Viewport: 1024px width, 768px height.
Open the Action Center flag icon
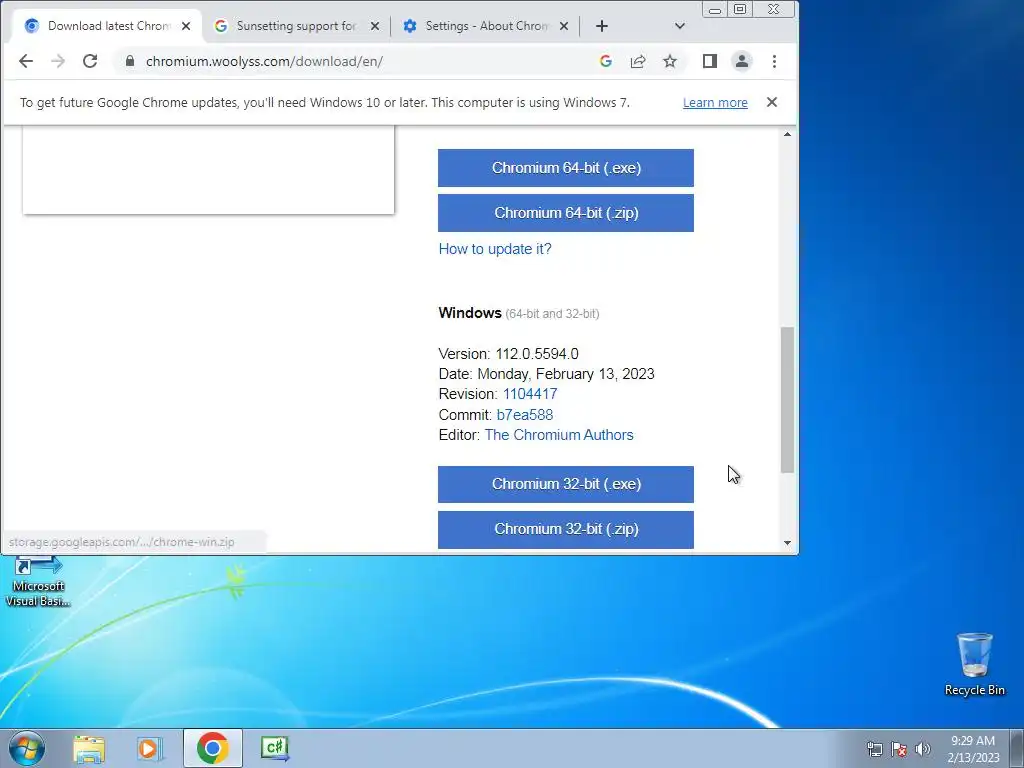click(x=899, y=749)
